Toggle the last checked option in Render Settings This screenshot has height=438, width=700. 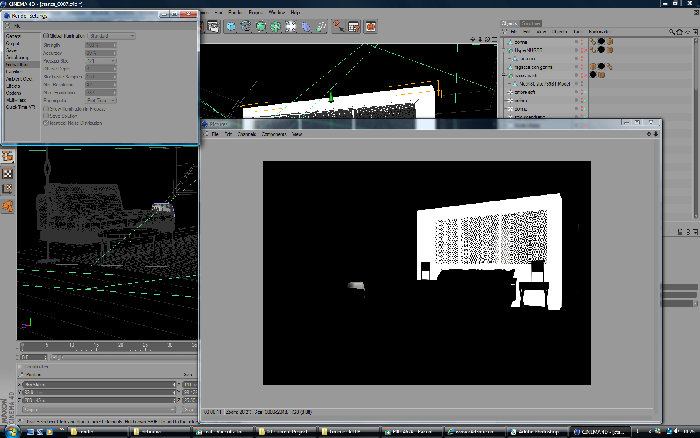click(x=46, y=123)
